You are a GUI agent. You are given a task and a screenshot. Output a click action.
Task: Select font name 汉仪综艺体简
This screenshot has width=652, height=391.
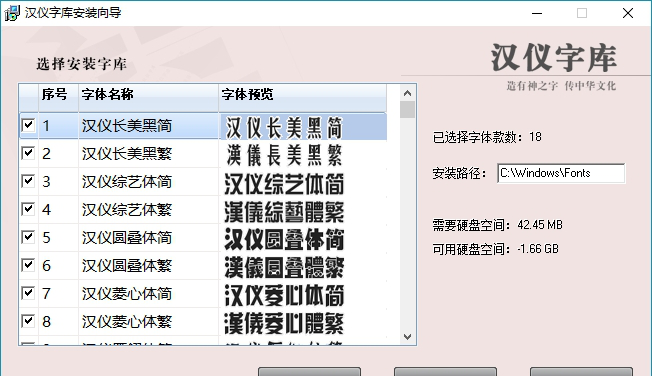click(x=127, y=182)
